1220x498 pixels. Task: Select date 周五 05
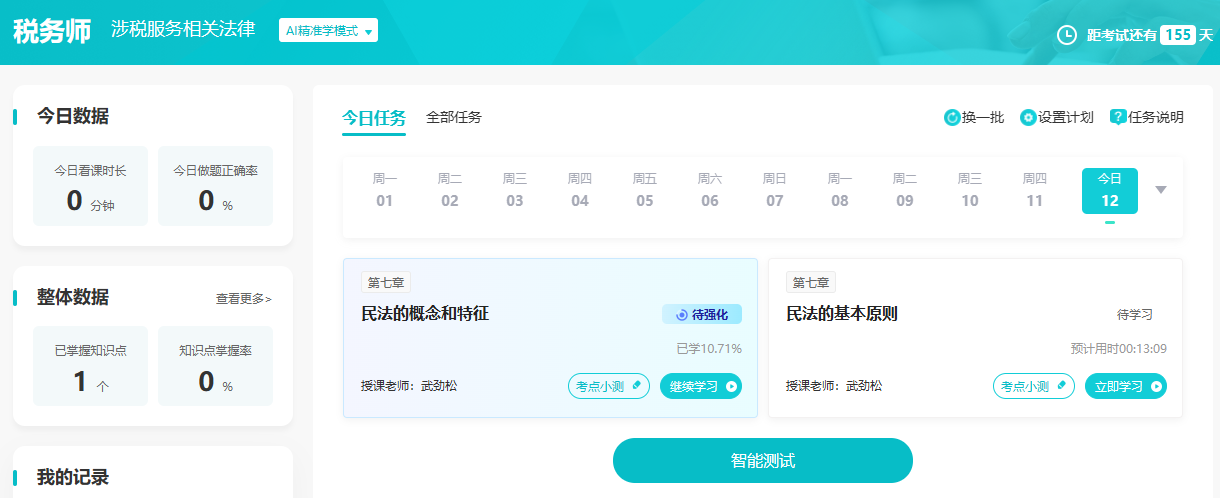point(645,190)
